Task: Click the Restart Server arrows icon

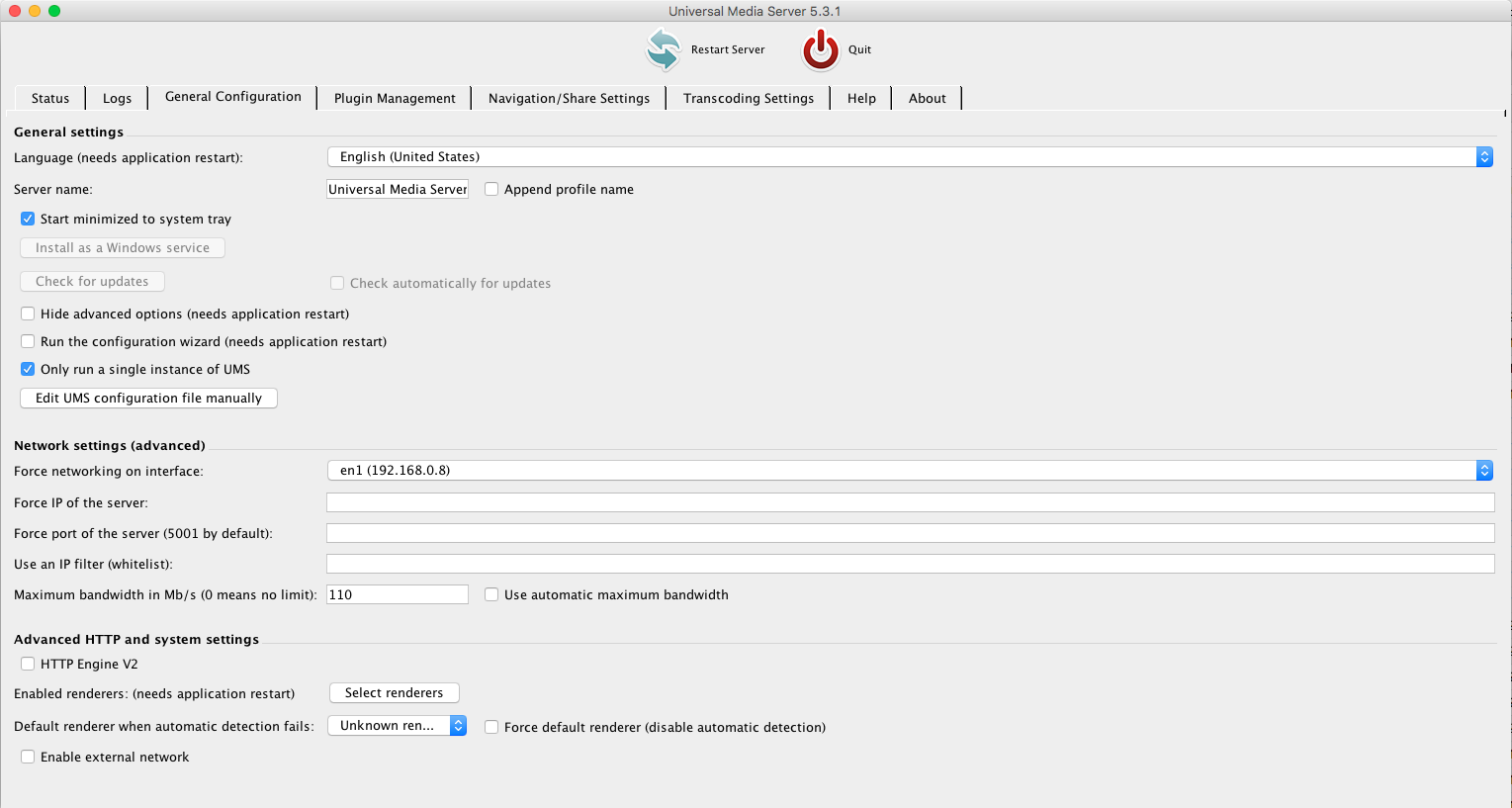Action: click(663, 49)
